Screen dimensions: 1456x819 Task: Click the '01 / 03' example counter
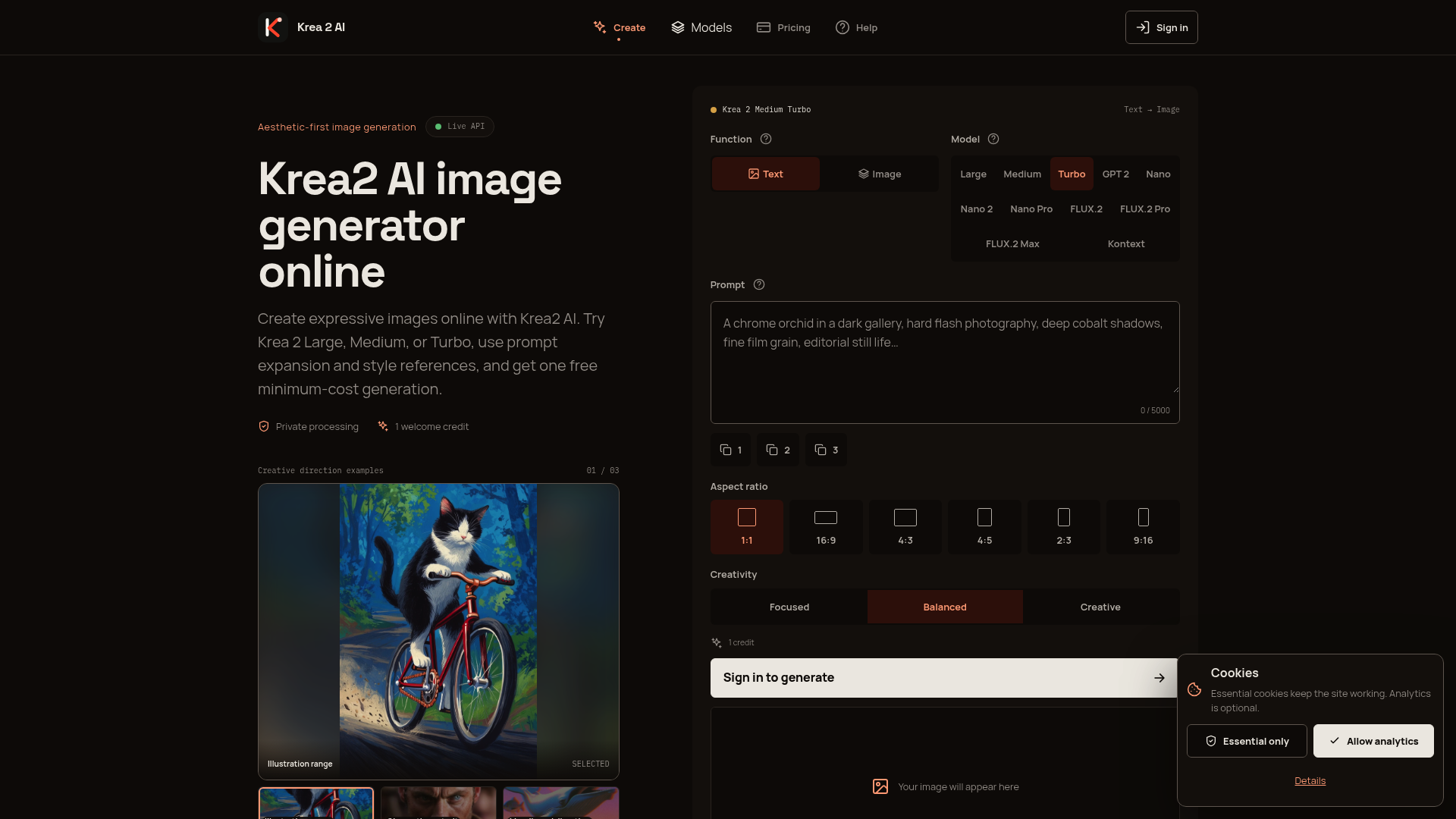603,470
